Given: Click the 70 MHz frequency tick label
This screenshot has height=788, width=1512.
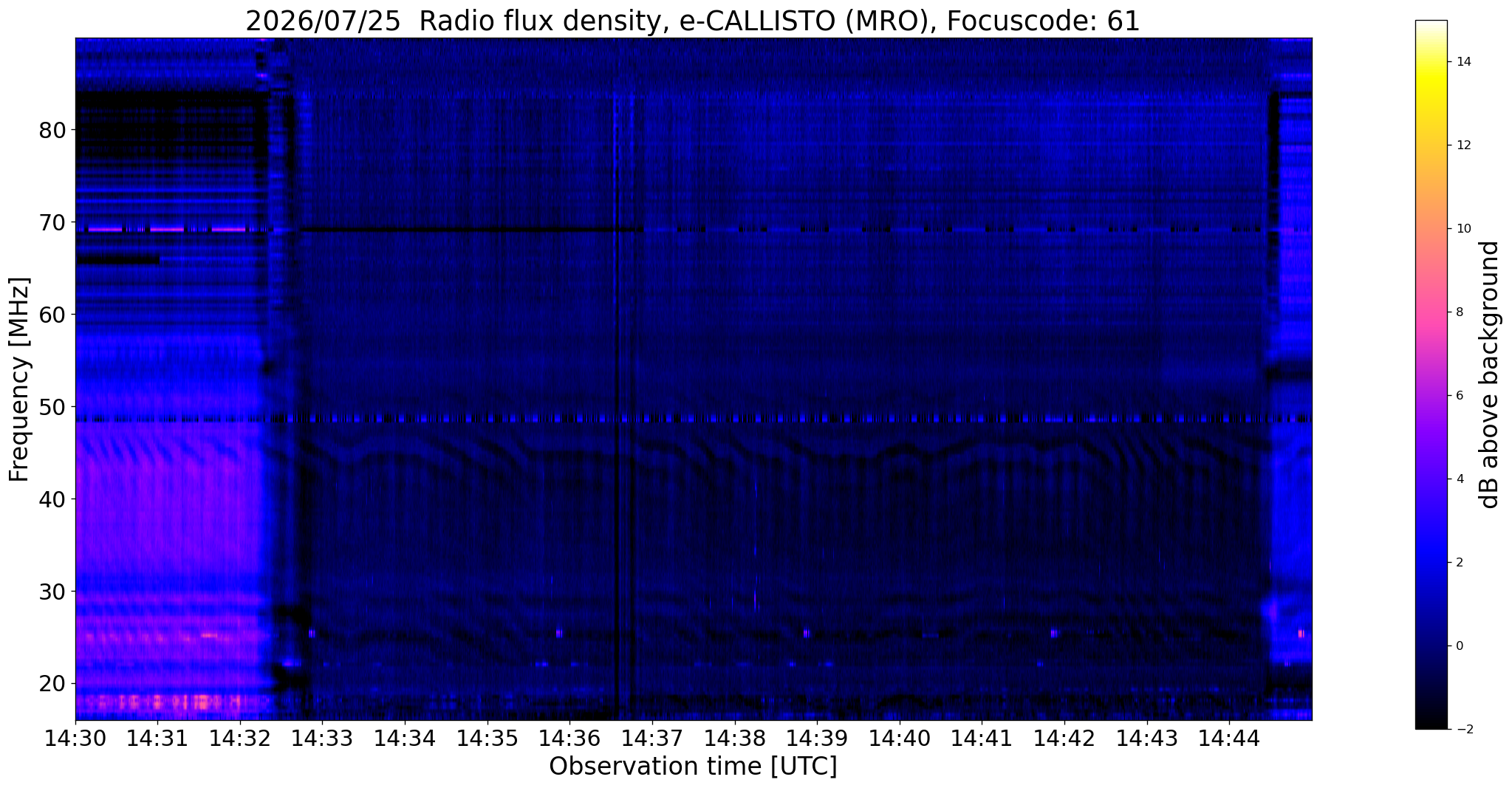Looking at the screenshot, I should point(52,222).
